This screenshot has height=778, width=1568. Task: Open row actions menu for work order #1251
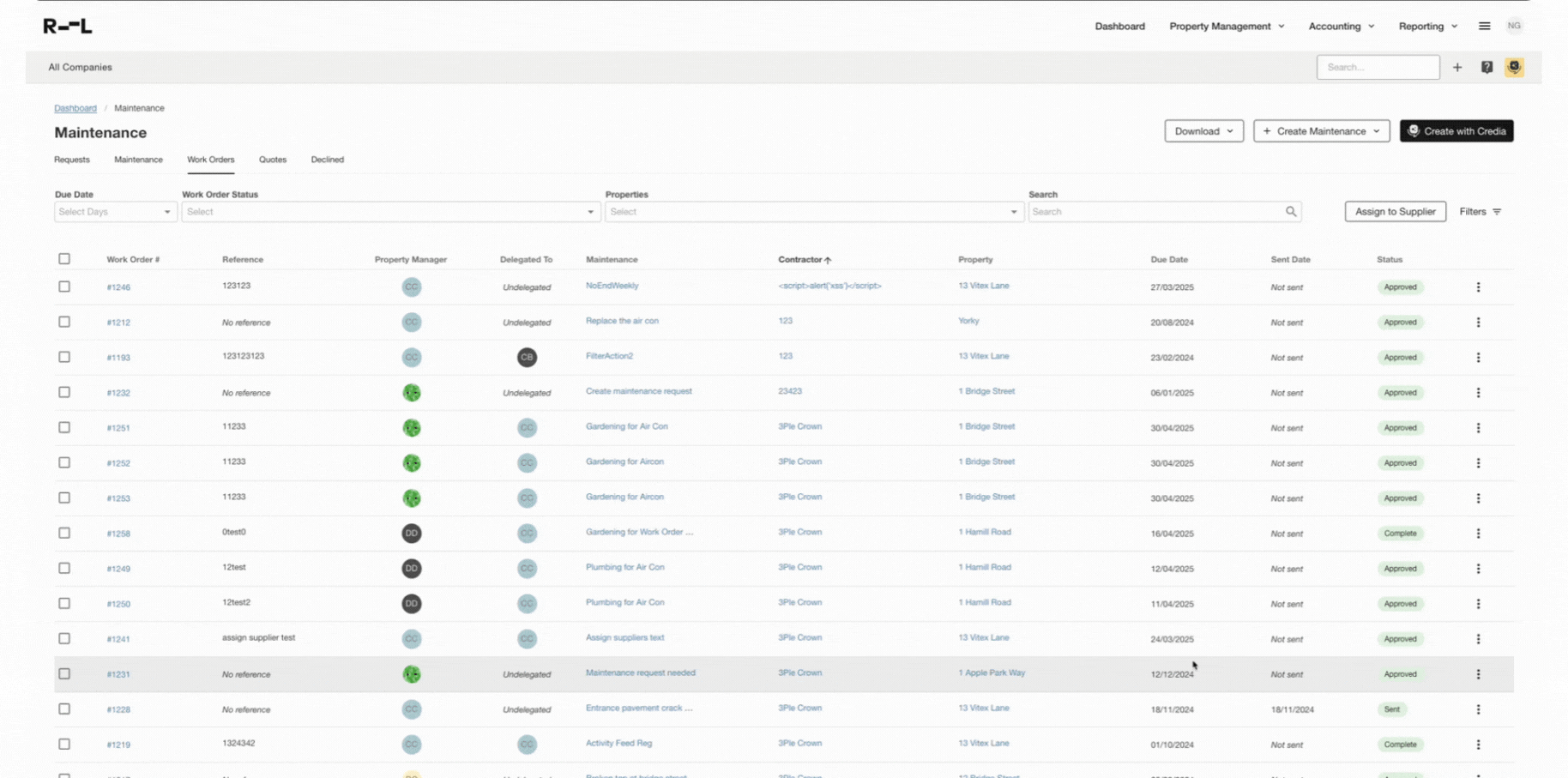tap(1478, 428)
